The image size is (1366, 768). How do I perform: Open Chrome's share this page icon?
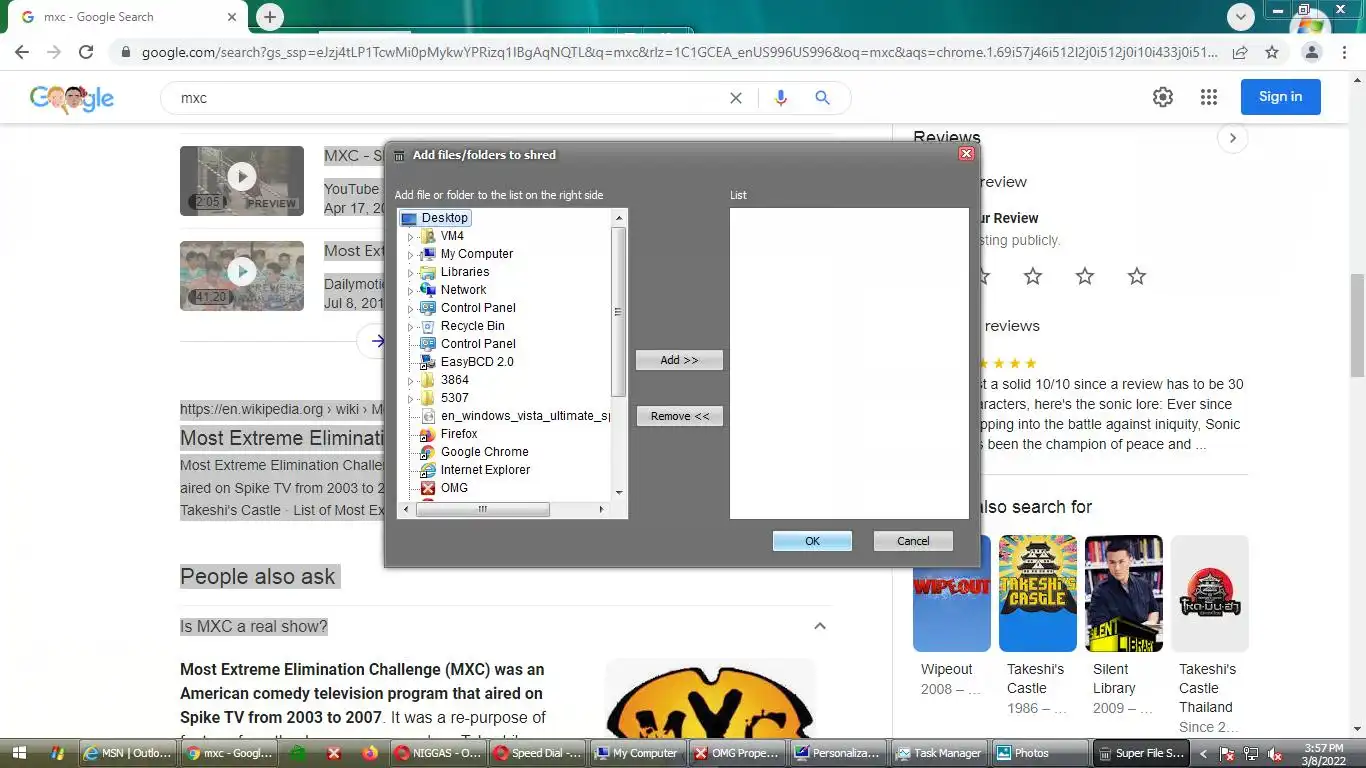pyautogui.click(x=1240, y=52)
